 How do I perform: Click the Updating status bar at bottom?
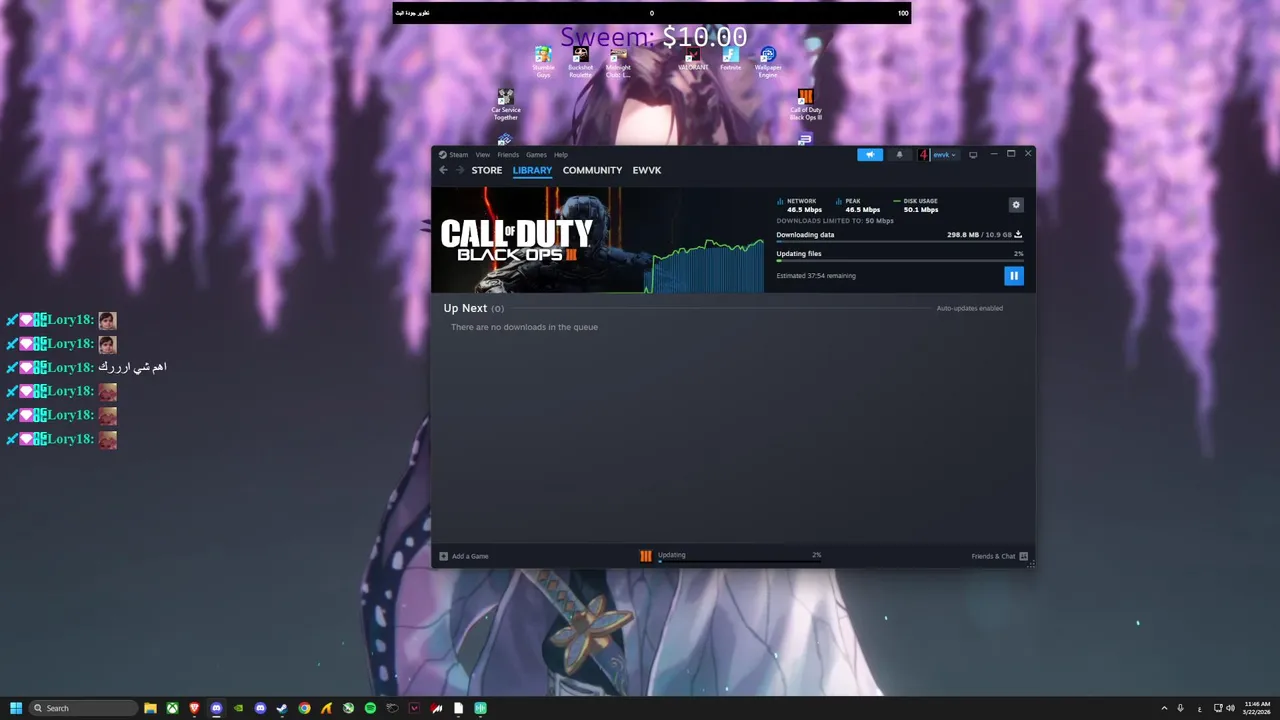coord(739,556)
